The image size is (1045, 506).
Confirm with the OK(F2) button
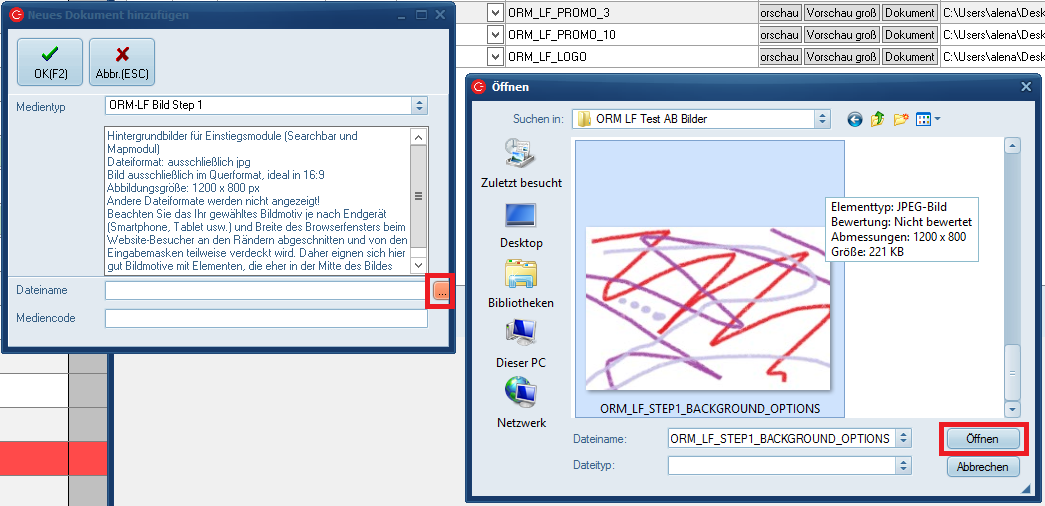49,62
